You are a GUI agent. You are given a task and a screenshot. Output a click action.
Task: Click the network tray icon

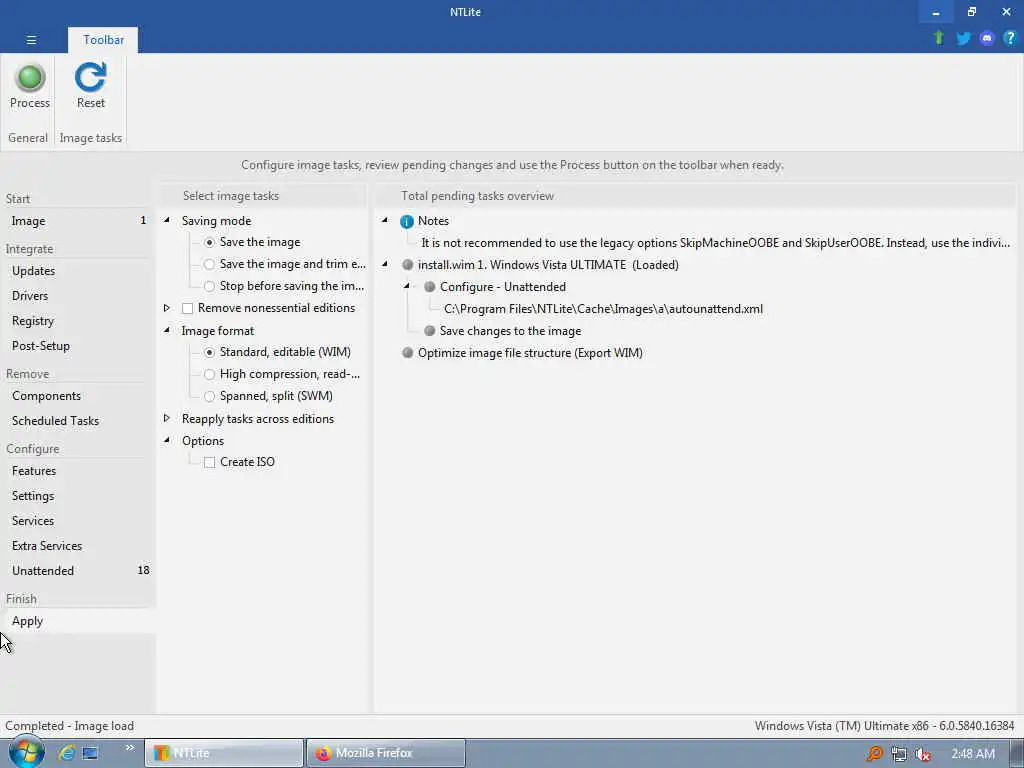click(x=899, y=754)
